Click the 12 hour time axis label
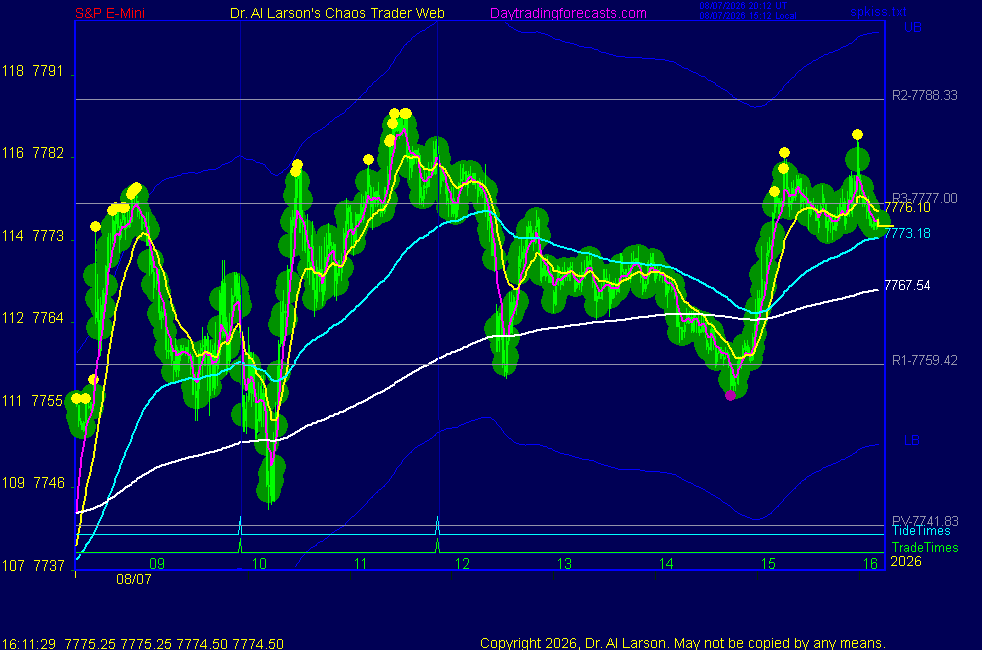 point(462,564)
